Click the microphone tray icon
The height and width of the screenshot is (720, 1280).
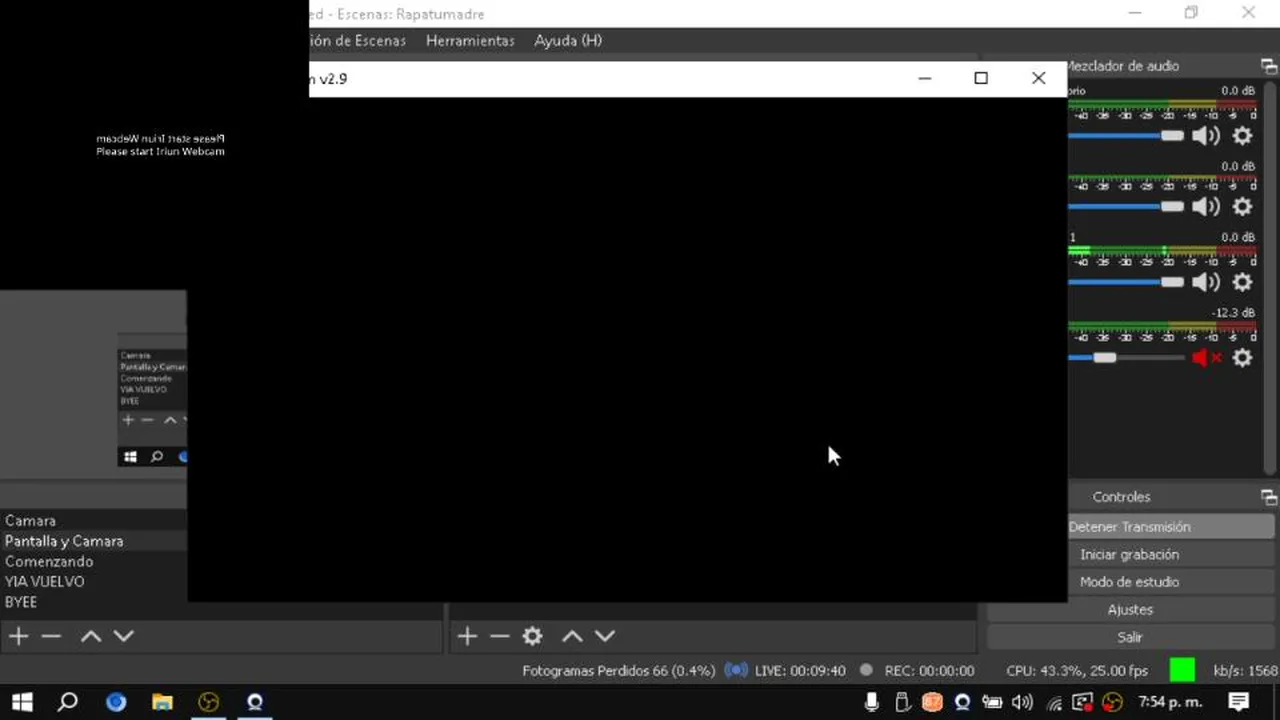point(872,702)
